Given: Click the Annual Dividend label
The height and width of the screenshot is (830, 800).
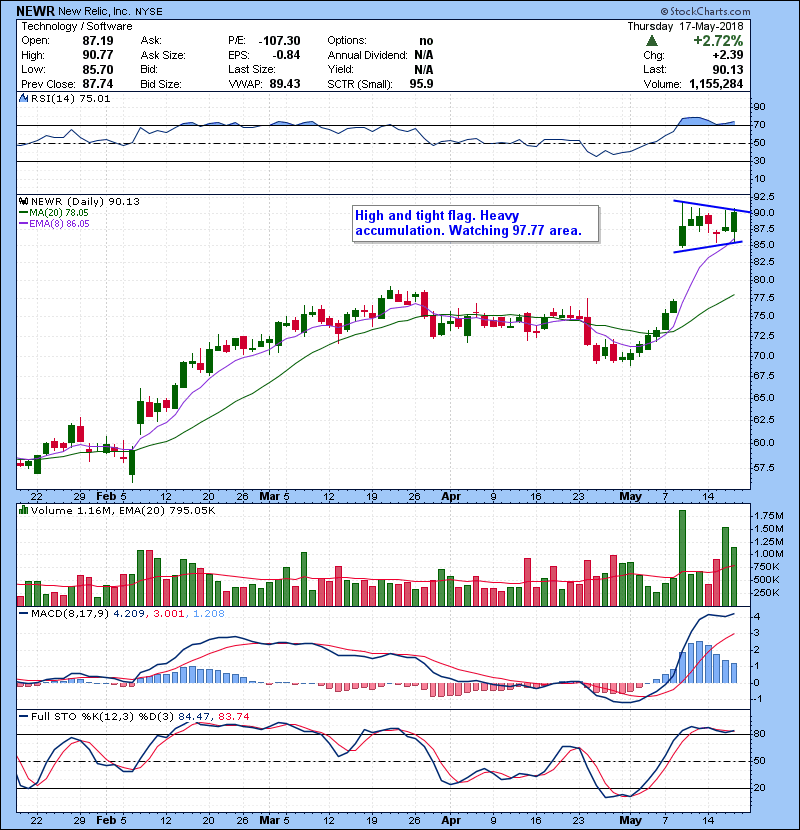Looking at the screenshot, I should tap(367, 55).
